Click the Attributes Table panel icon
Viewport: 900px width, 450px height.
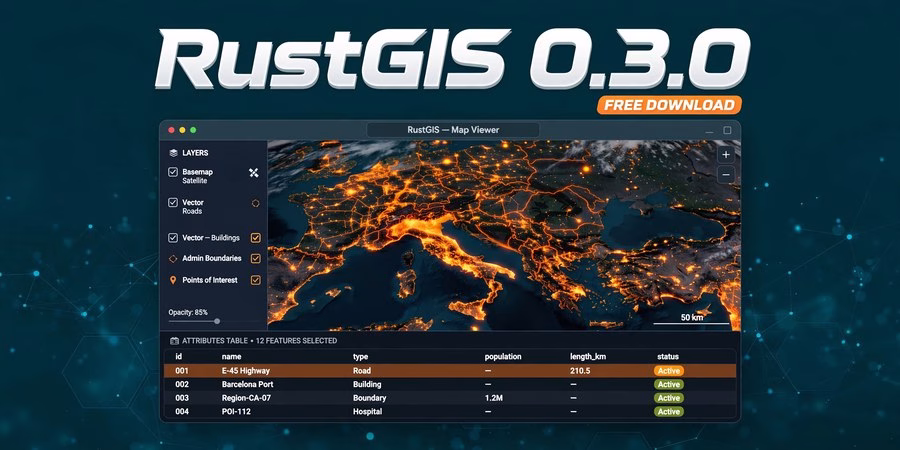click(x=174, y=341)
